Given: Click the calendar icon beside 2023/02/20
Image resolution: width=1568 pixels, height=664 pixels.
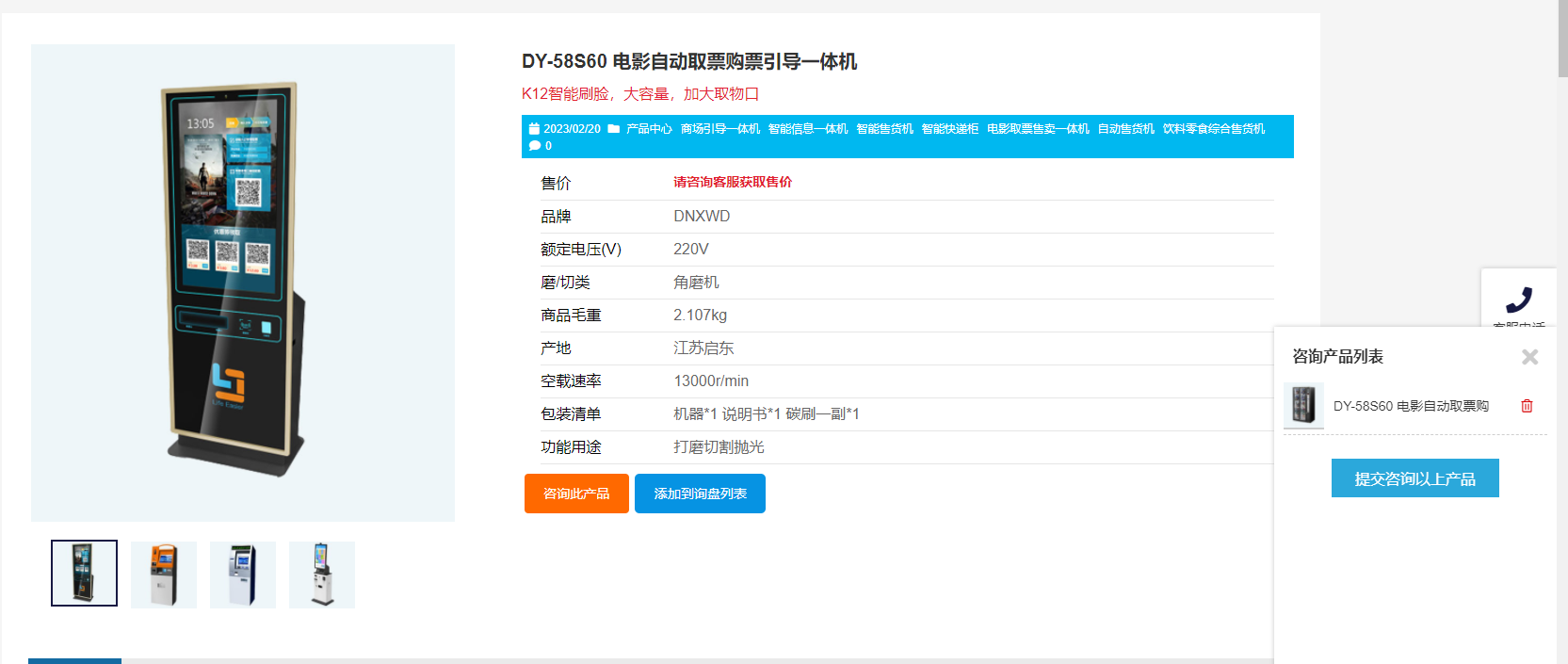Looking at the screenshot, I should point(534,129).
